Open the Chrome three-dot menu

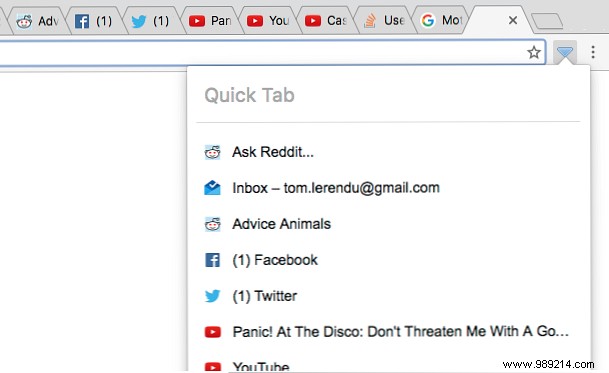point(593,52)
